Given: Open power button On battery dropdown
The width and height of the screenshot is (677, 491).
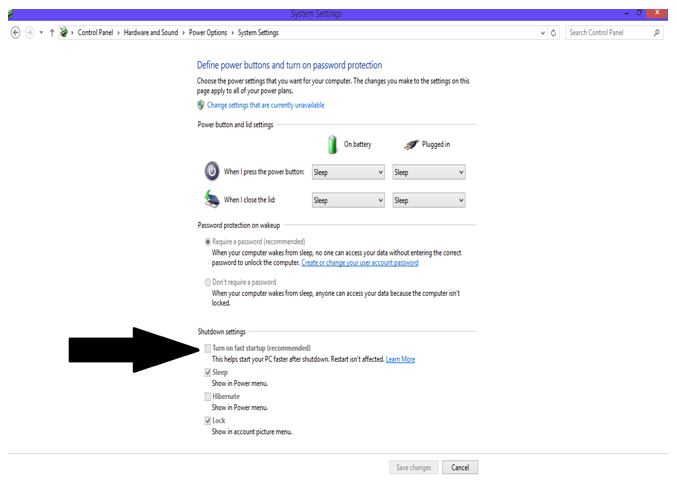Looking at the screenshot, I should 348,172.
